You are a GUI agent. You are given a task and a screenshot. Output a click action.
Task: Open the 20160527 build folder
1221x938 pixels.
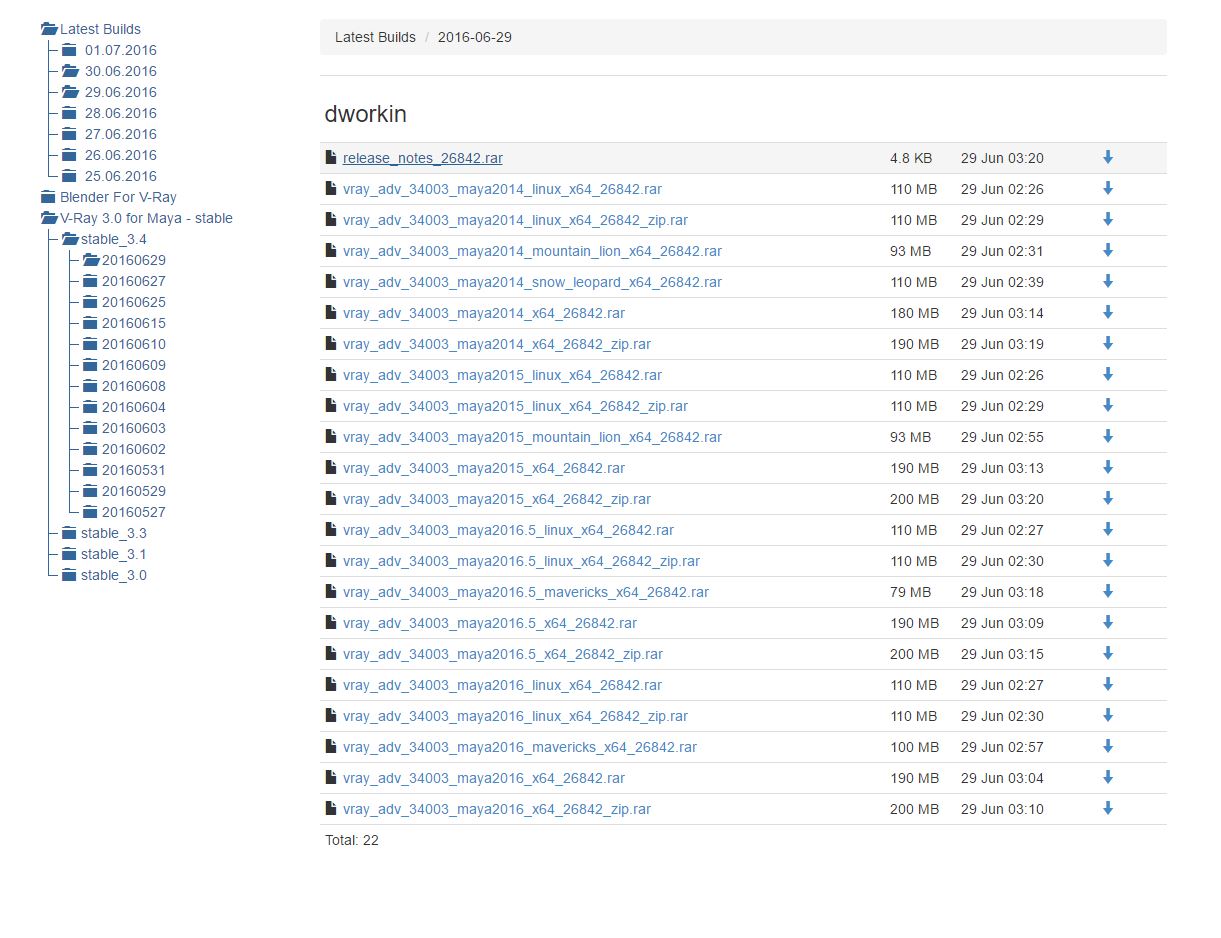coord(134,512)
